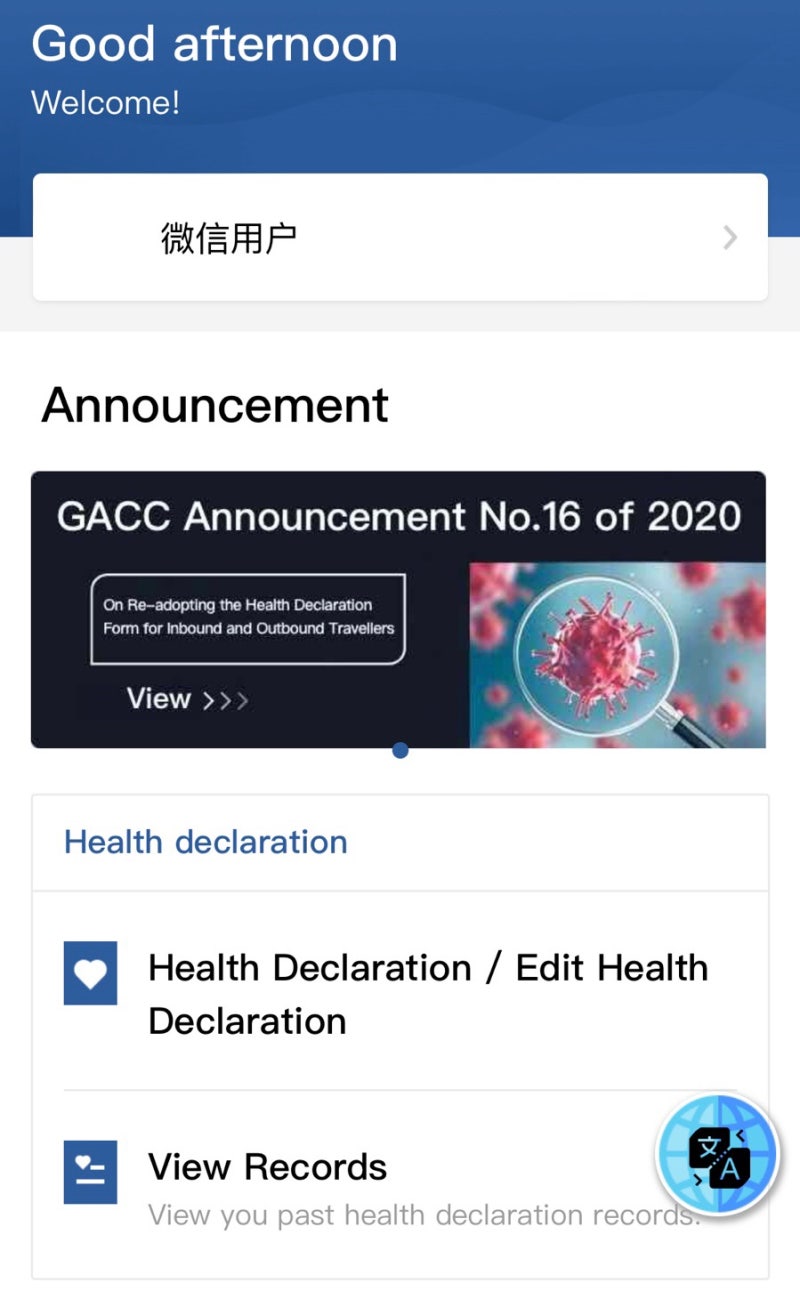This screenshot has width=800, height=1299.
Task: Tap the heart Health Declaration icon
Action: pyautogui.click(x=90, y=972)
